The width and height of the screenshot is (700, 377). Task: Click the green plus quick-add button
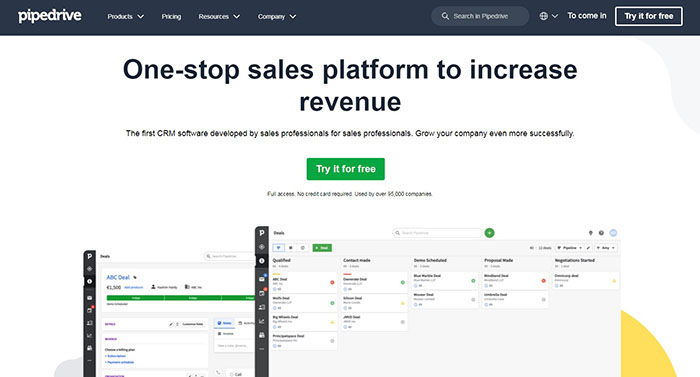(x=489, y=233)
